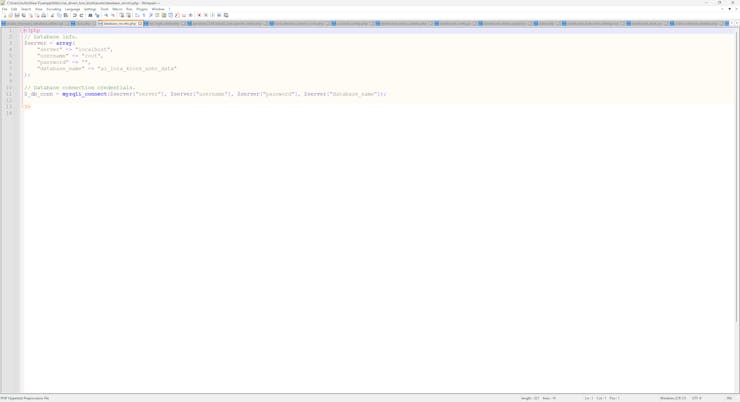740x402 pixels.
Task: Open the Search menu
Action: pyautogui.click(x=26, y=9)
